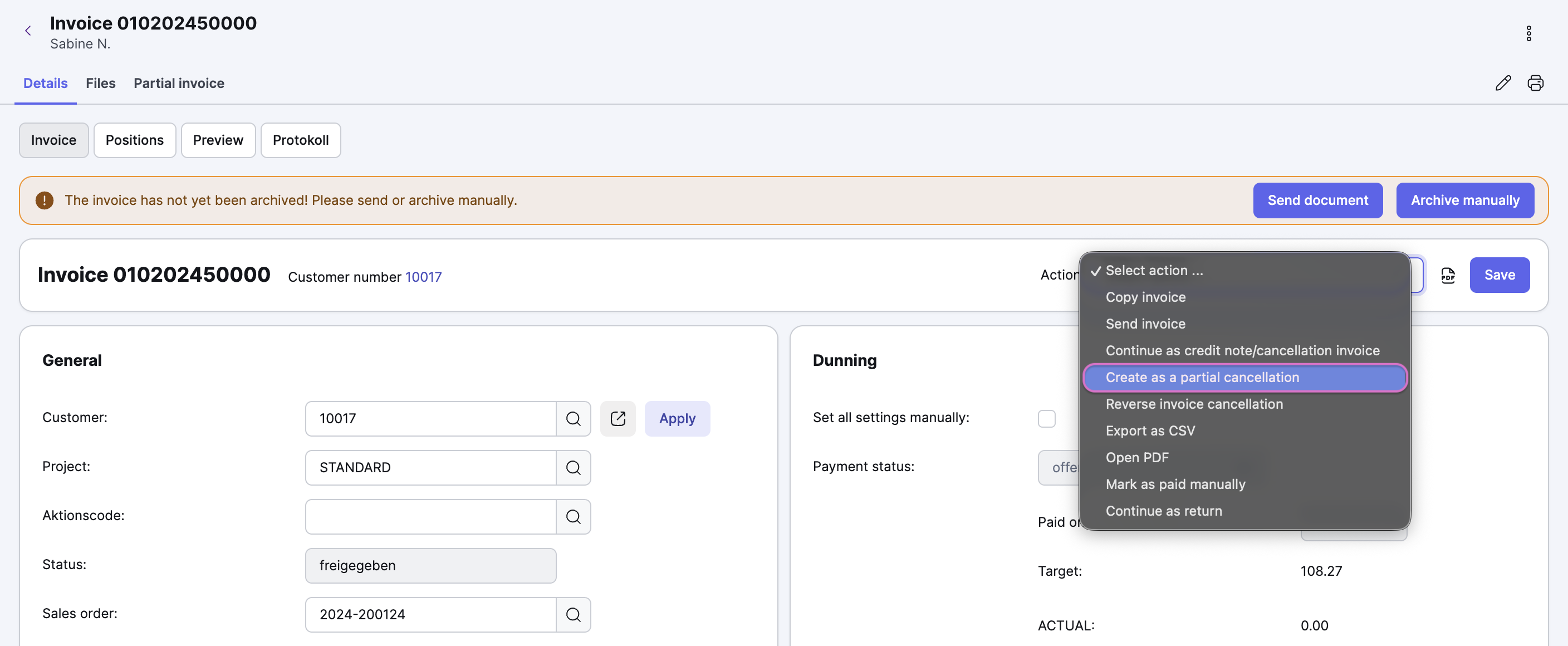Click the Project field containing STANDARD
1568x646 pixels.
coord(430,468)
